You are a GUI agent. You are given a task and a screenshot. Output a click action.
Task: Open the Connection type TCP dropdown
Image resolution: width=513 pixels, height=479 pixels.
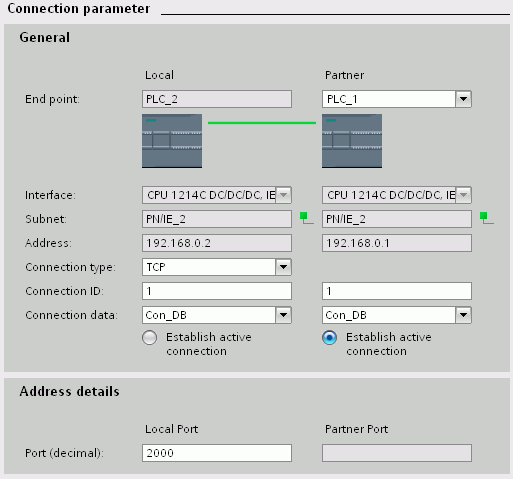click(283, 267)
